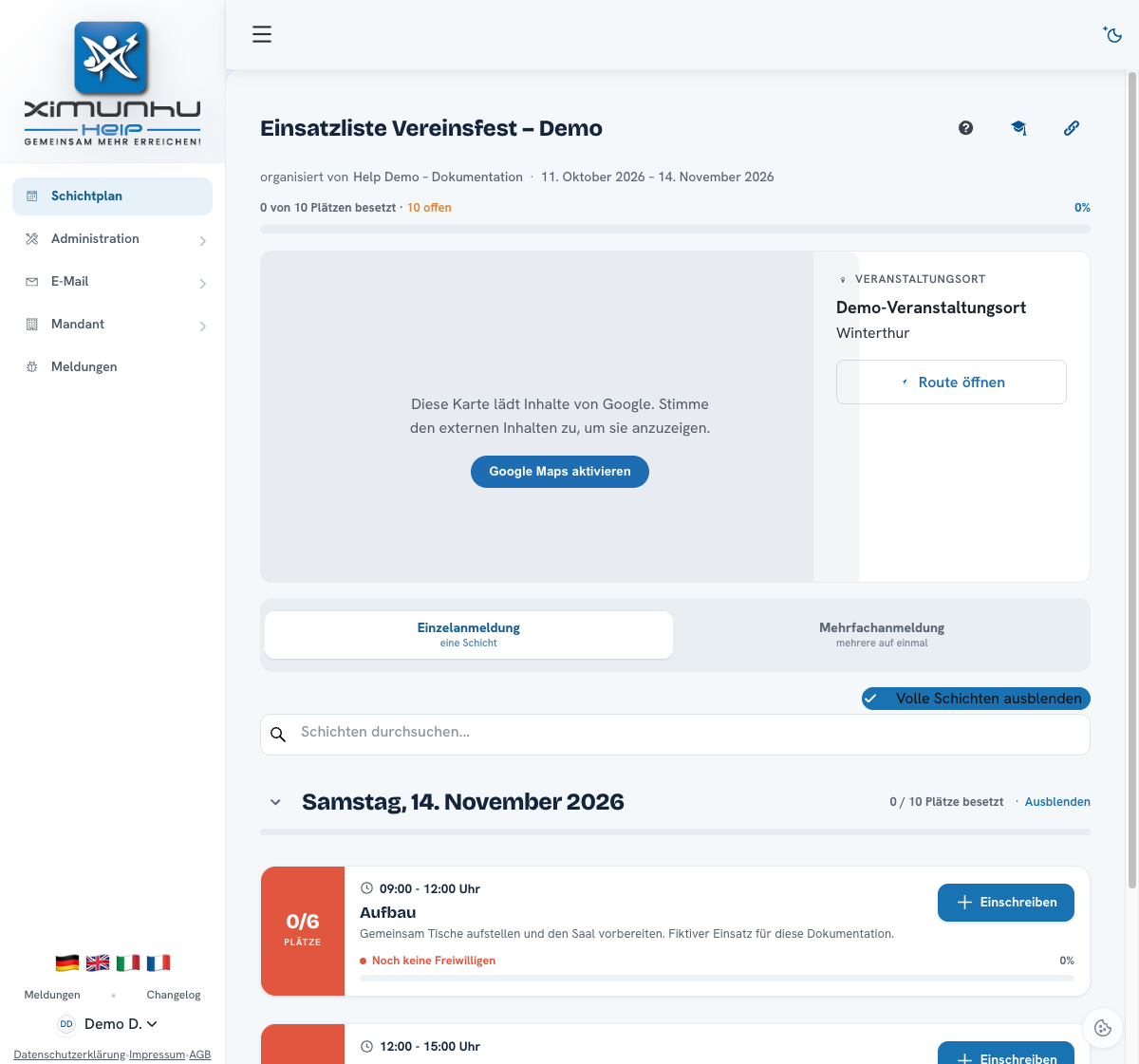Open E-Mail in the sidebar
Image resolution: width=1139 pixels, height=1064 pixels.
(112, 282)
